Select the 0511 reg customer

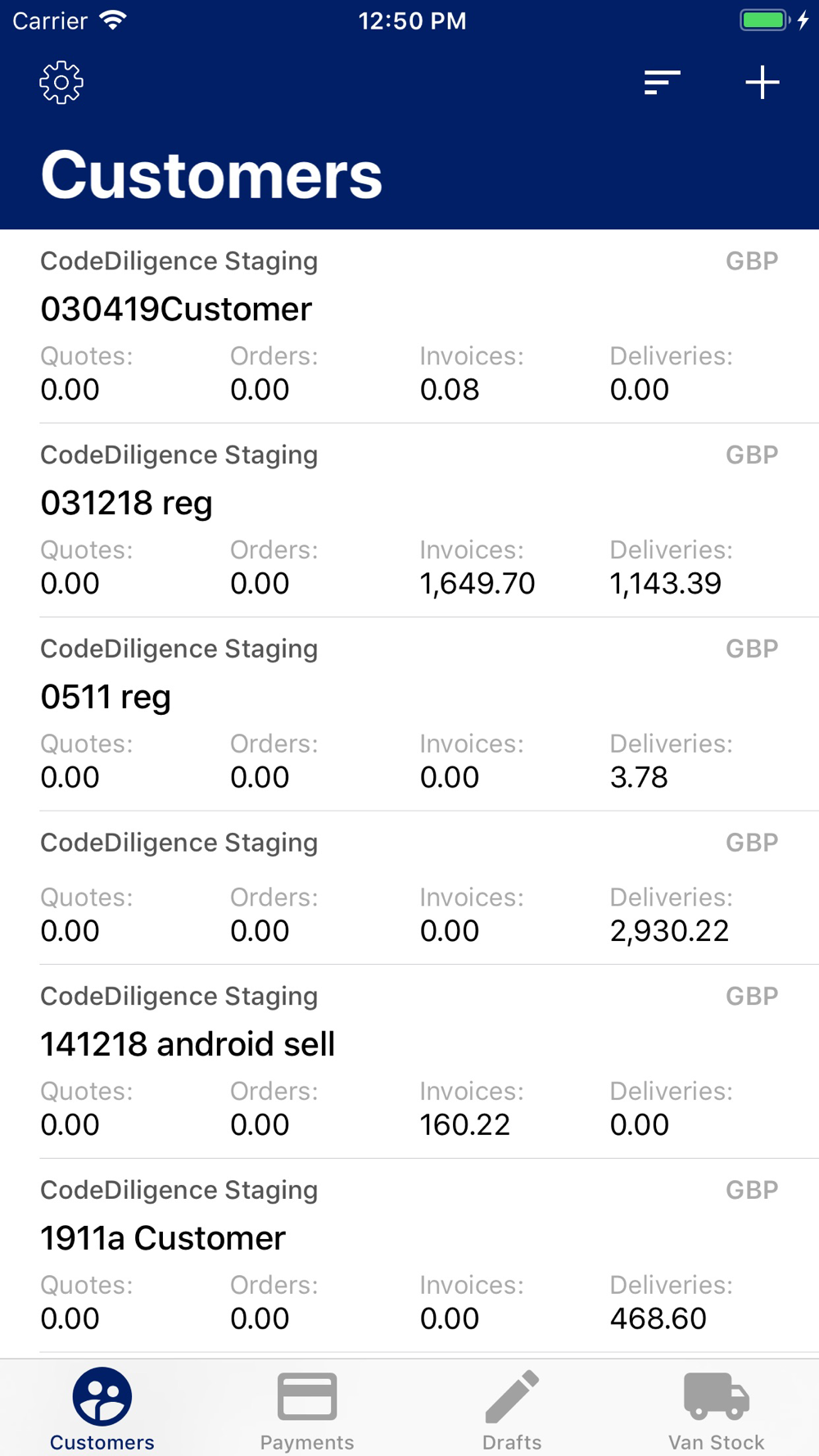[106, 697]
